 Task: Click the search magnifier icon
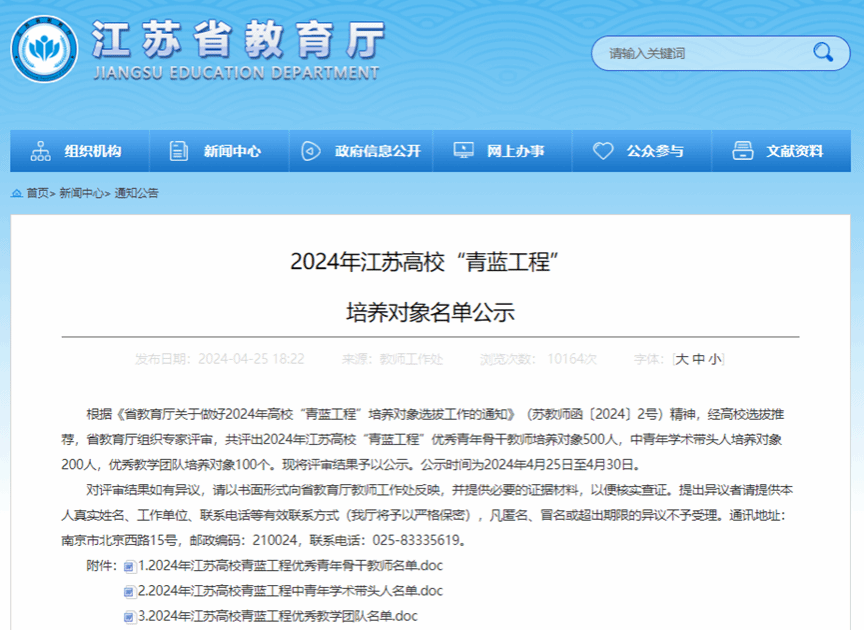click(x=823, y=52)
